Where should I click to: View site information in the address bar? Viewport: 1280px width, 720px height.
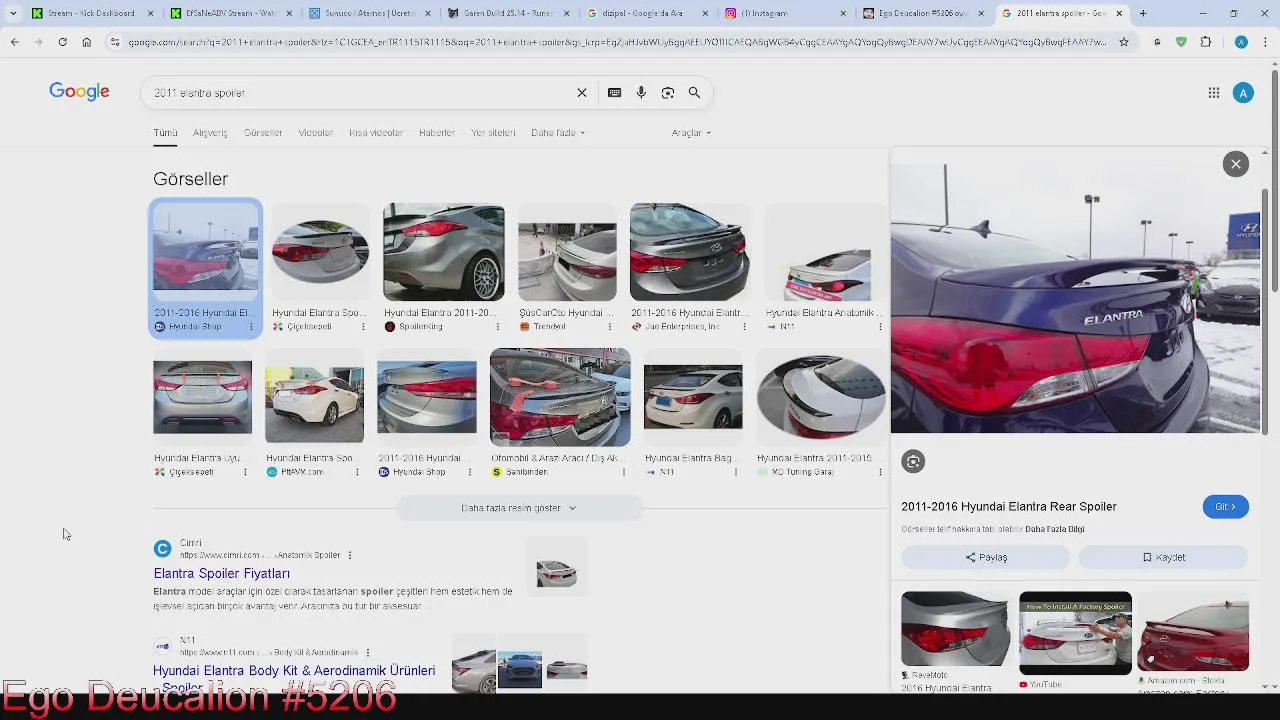115,42
